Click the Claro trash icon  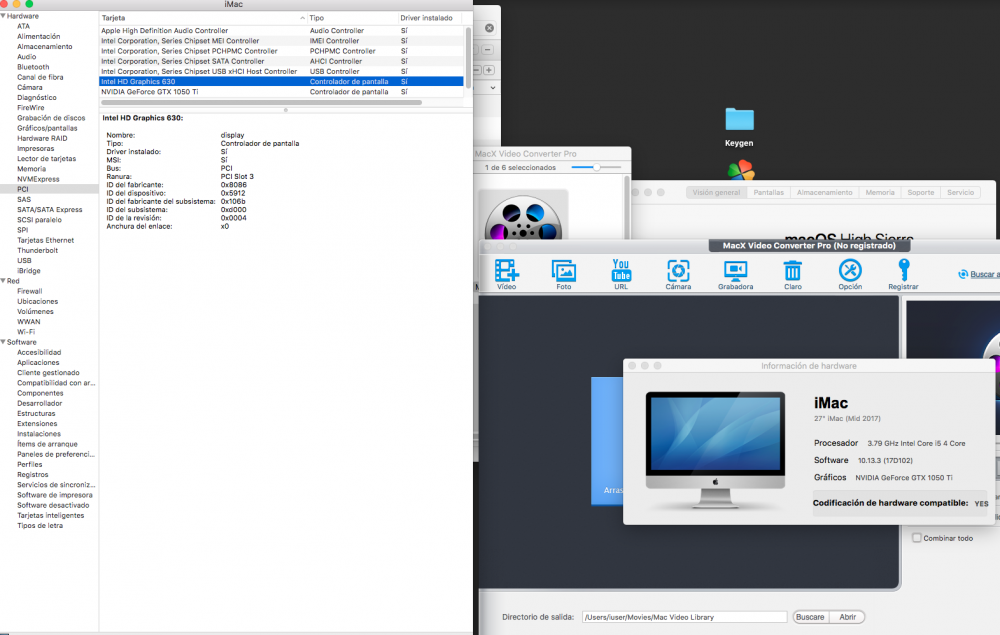(x=793, y=271)
